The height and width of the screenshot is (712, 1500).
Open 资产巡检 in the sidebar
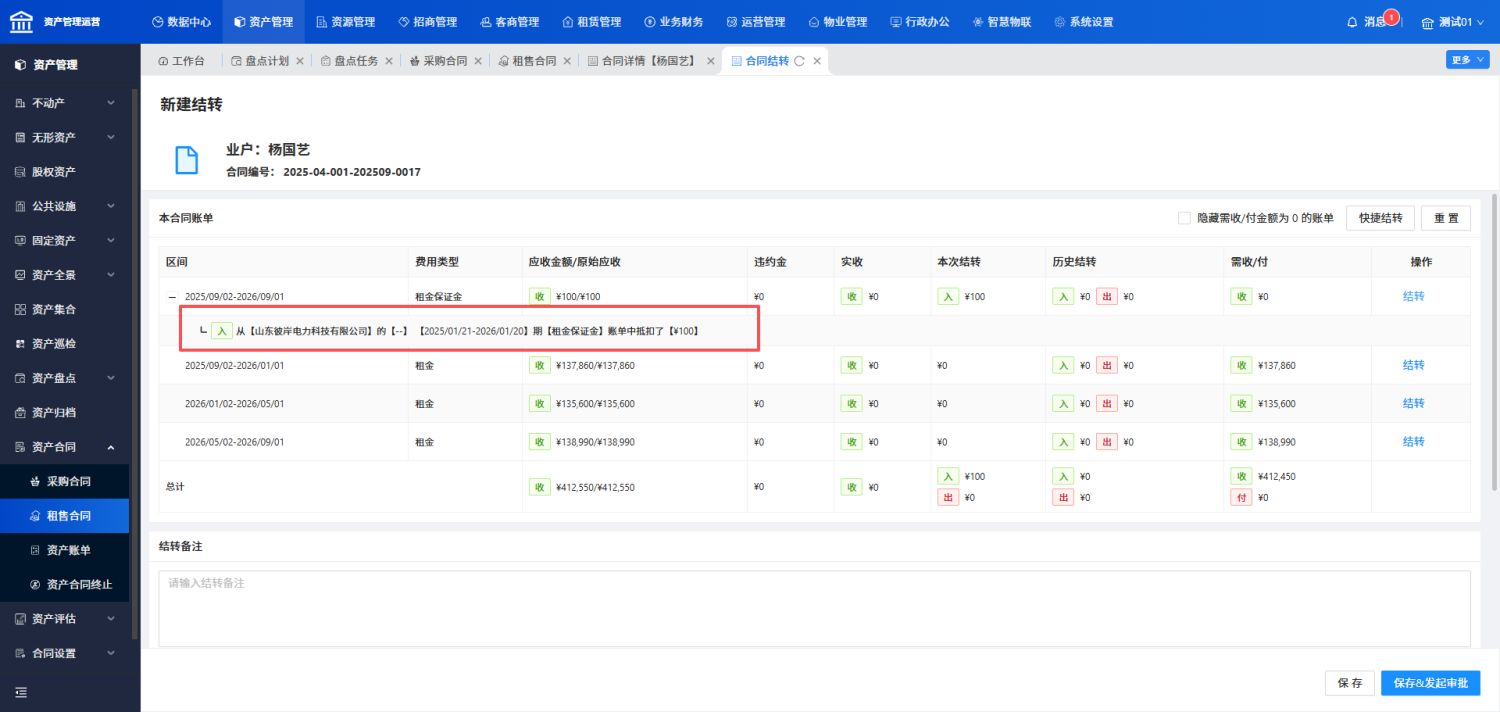(65, 344)
